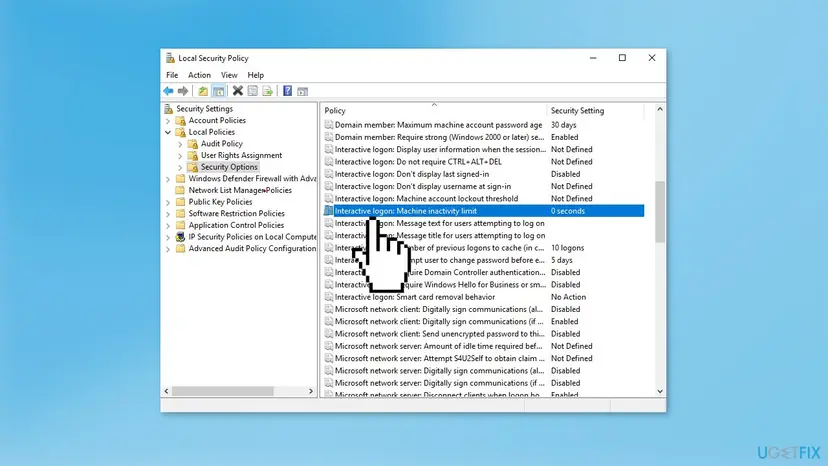The image size is (828, 466).
Task: Click icon of Interactive logon: Don't display last signed-in
Action: point(328,174)
